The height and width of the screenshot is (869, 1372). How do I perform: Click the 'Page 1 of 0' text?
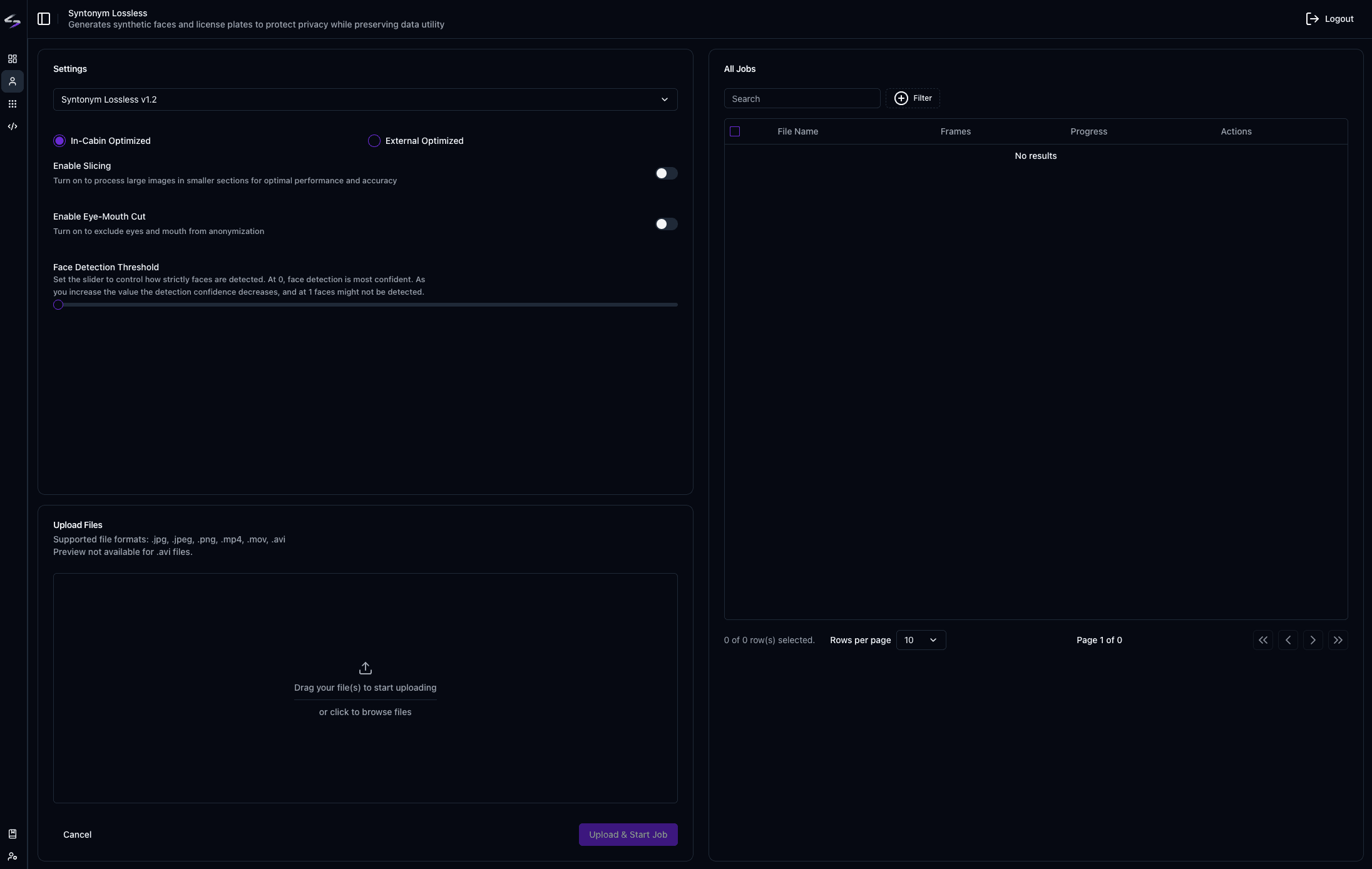(1099, 640)
